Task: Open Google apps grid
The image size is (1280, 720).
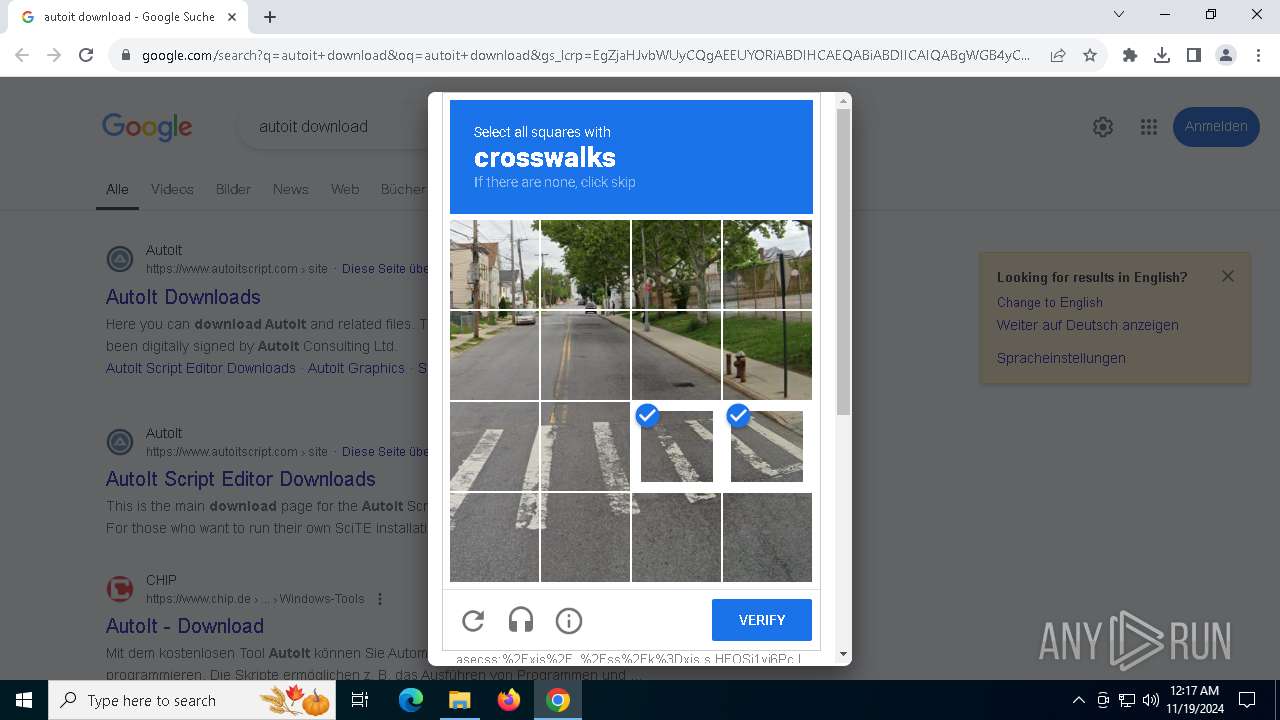Action: tap(1149, 127)
